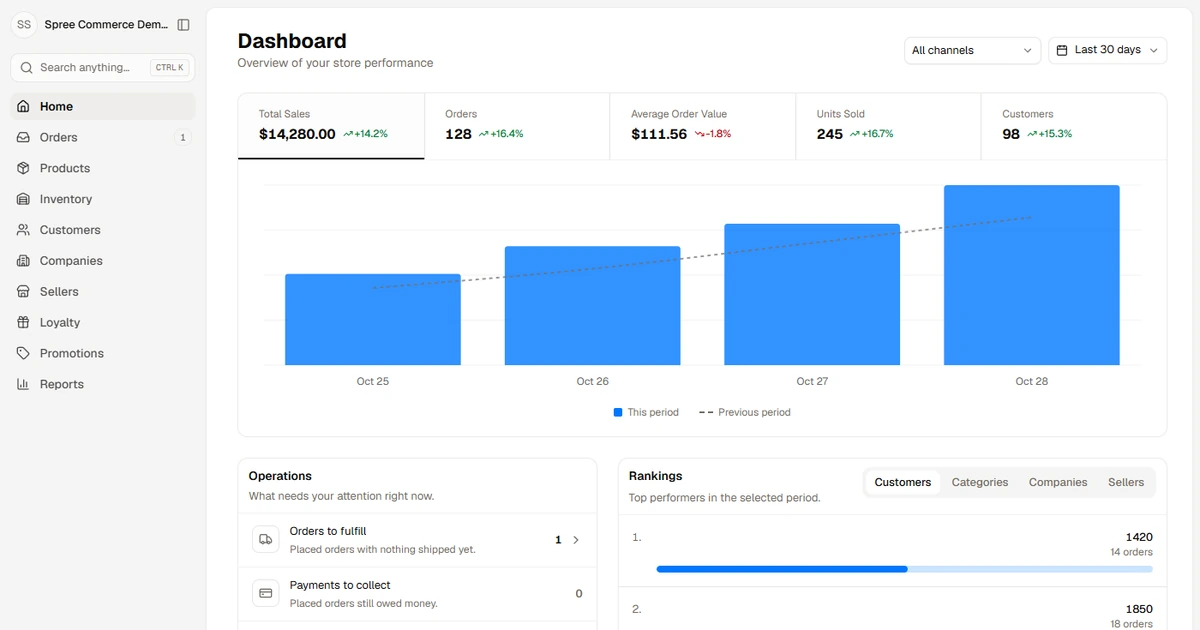Screen dimensions: 1200x630
Task: Select the Customers metric tab showing 98
Action: click(x=1074, y=126)
